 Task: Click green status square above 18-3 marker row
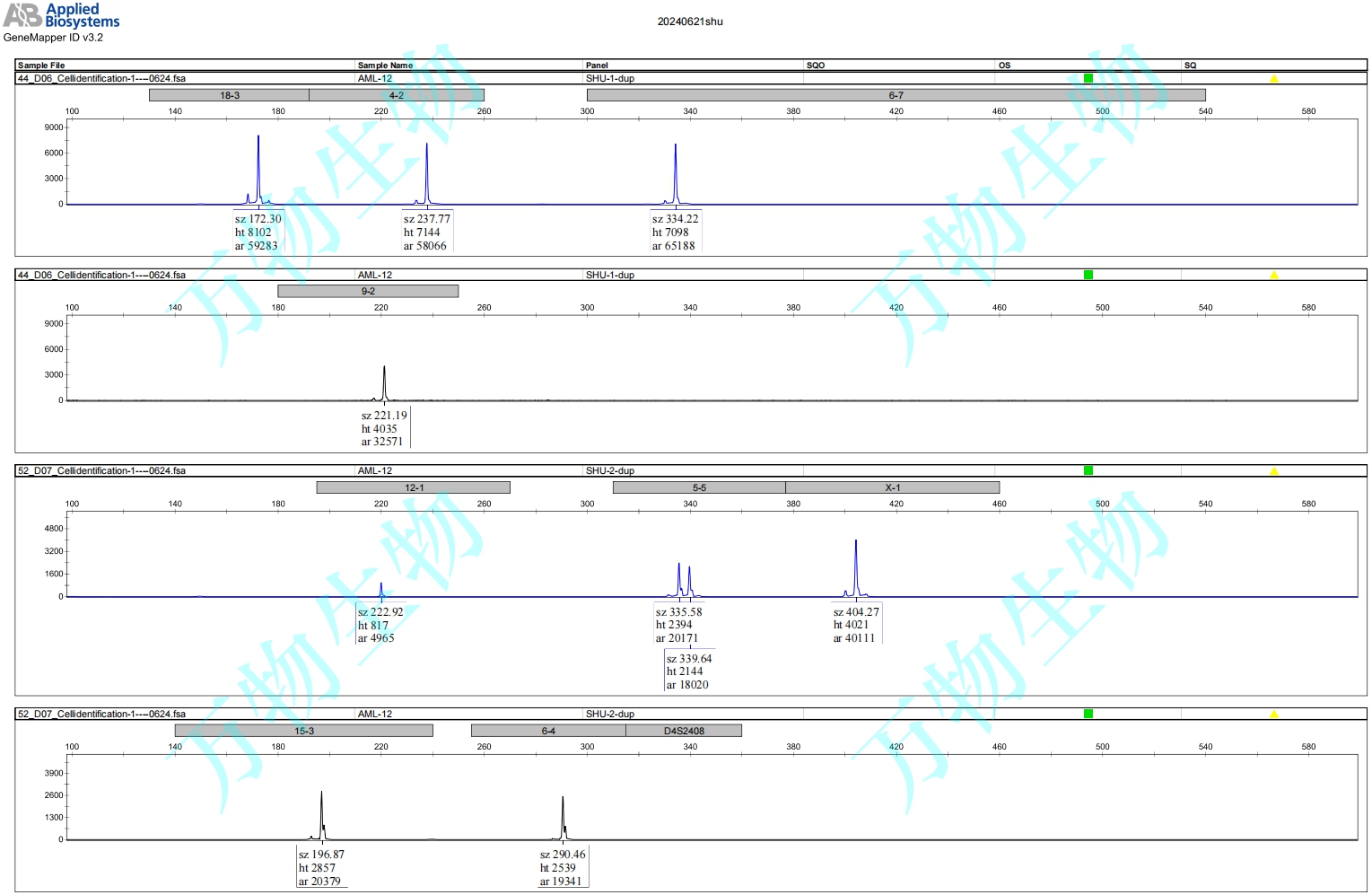[x=1088, y=79]
